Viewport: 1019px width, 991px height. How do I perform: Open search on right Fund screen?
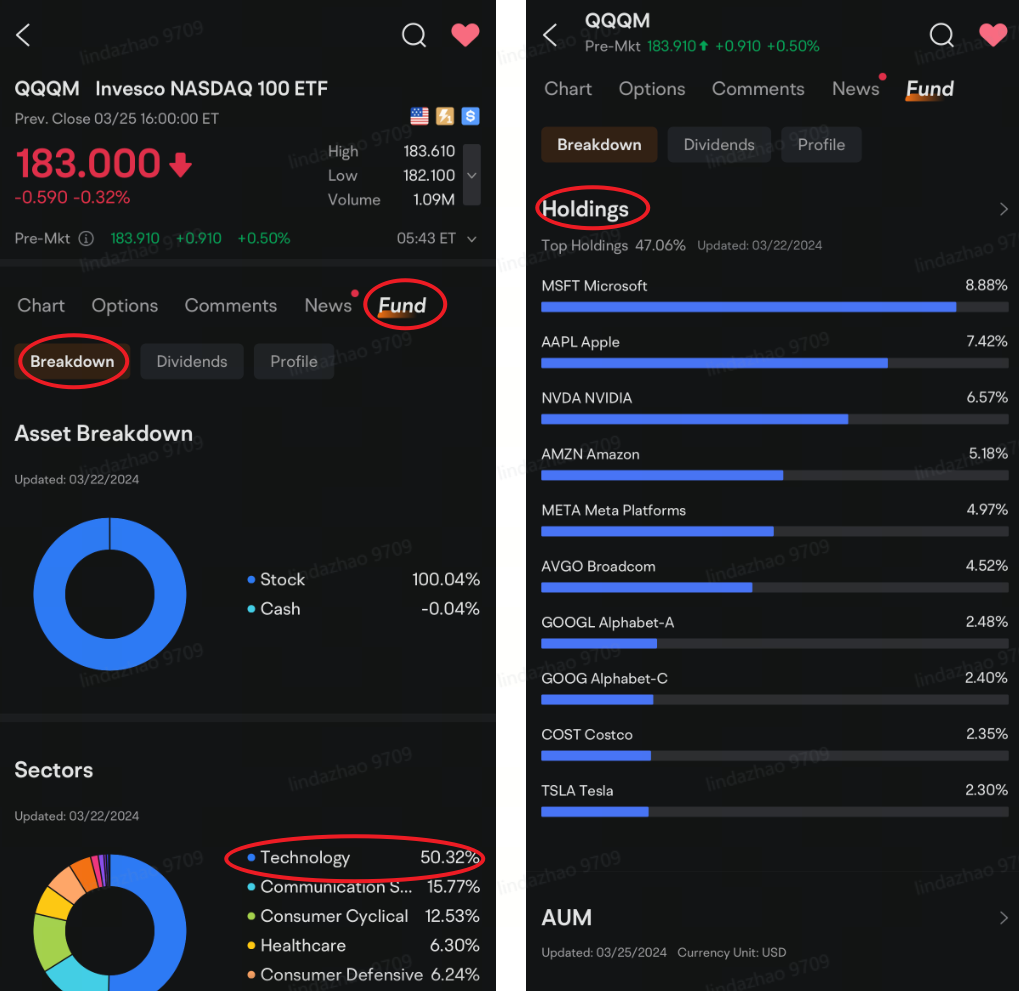click(x=941, y=35)
